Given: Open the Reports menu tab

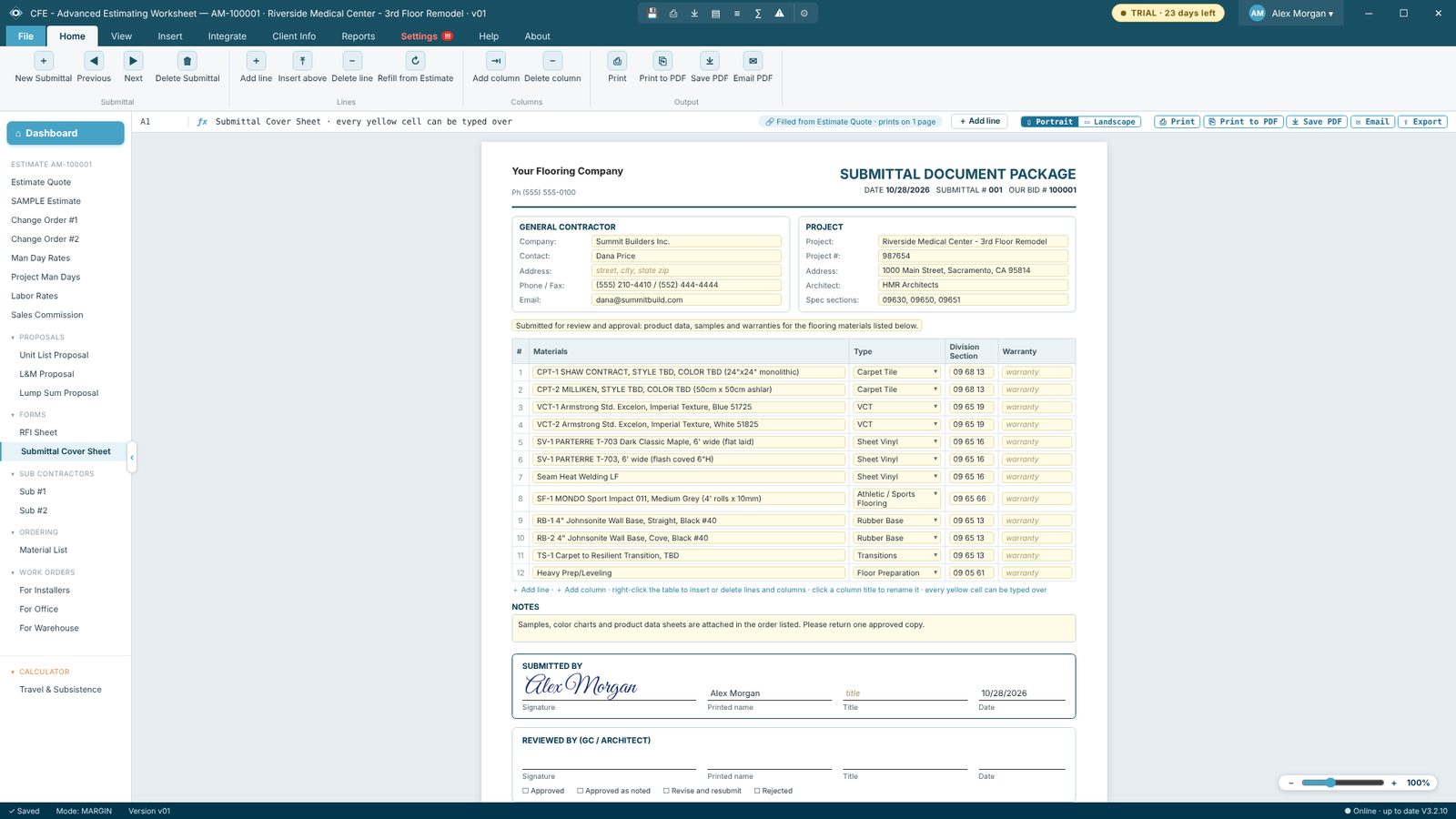Looking at the screenshot, I should [x=359, y=36].
